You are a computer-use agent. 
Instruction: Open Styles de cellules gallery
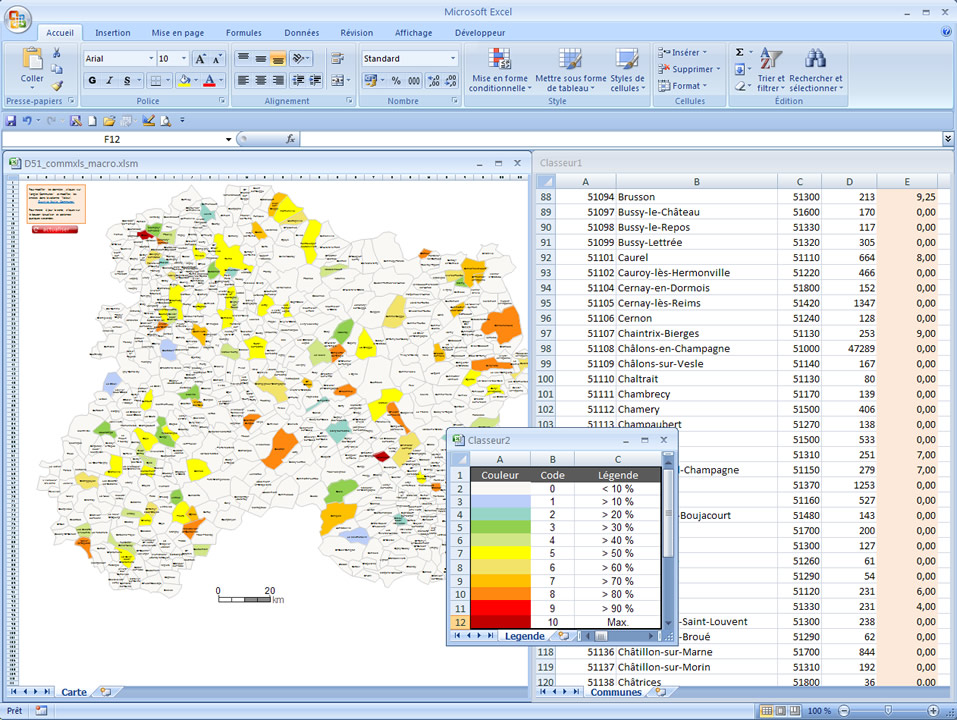click(627, 70)
